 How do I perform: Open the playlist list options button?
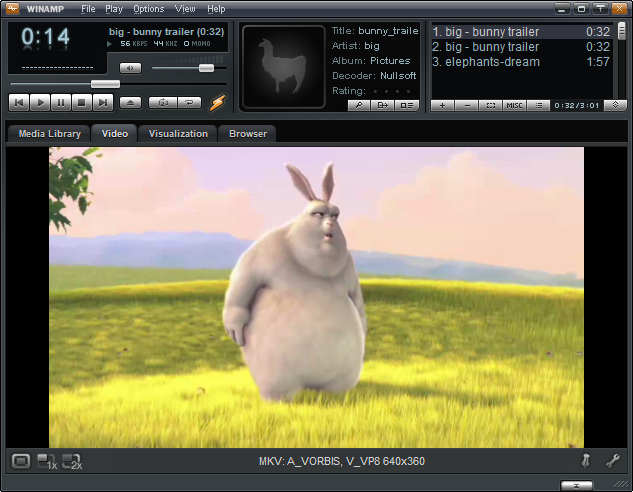[539, 105]
